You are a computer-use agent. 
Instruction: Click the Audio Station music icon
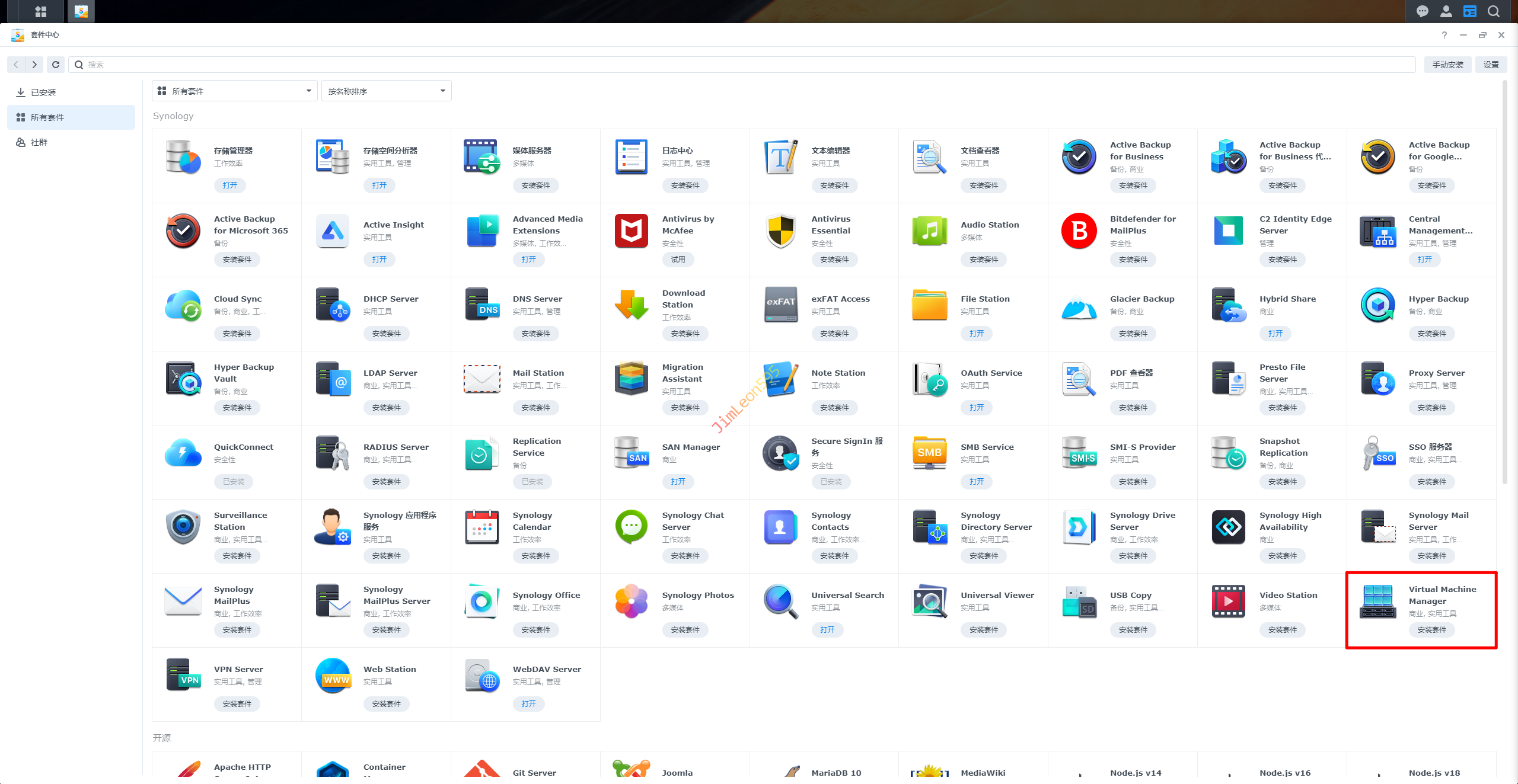[x=929, y=231]
